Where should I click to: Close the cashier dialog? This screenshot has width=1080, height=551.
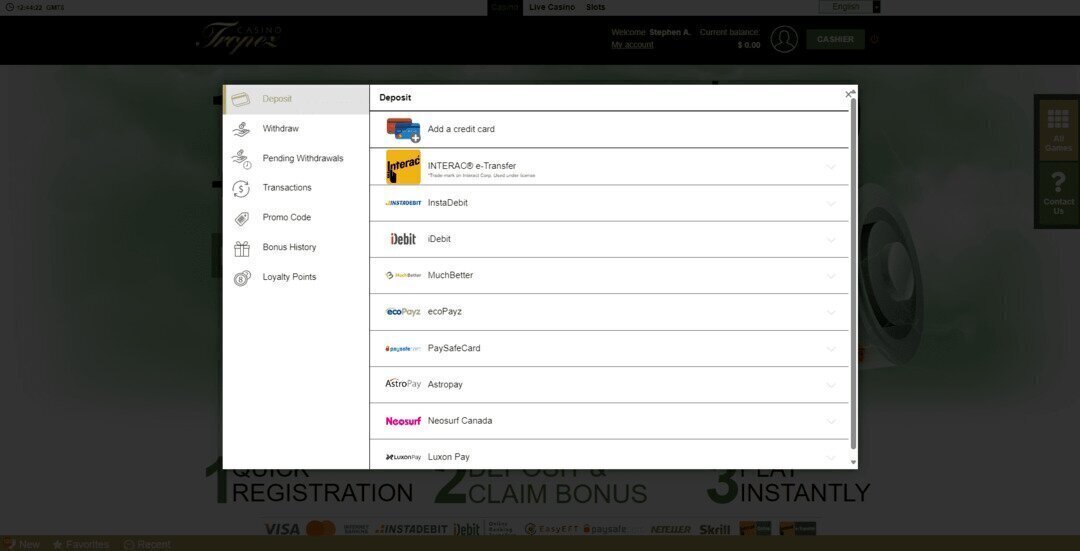(x=849, y=94)
